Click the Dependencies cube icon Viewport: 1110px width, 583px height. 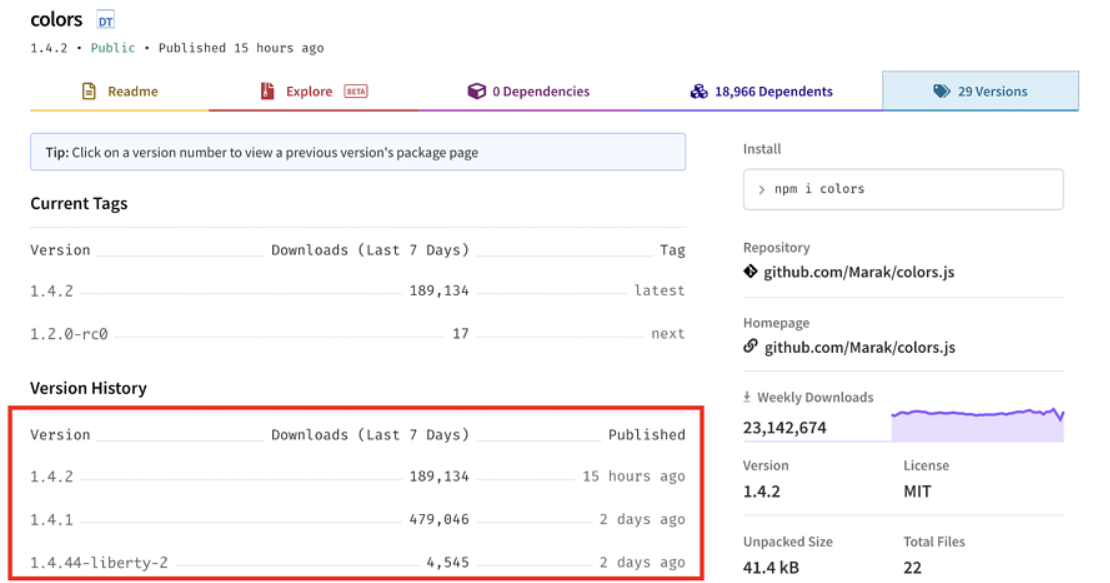(x=476, y=91)
